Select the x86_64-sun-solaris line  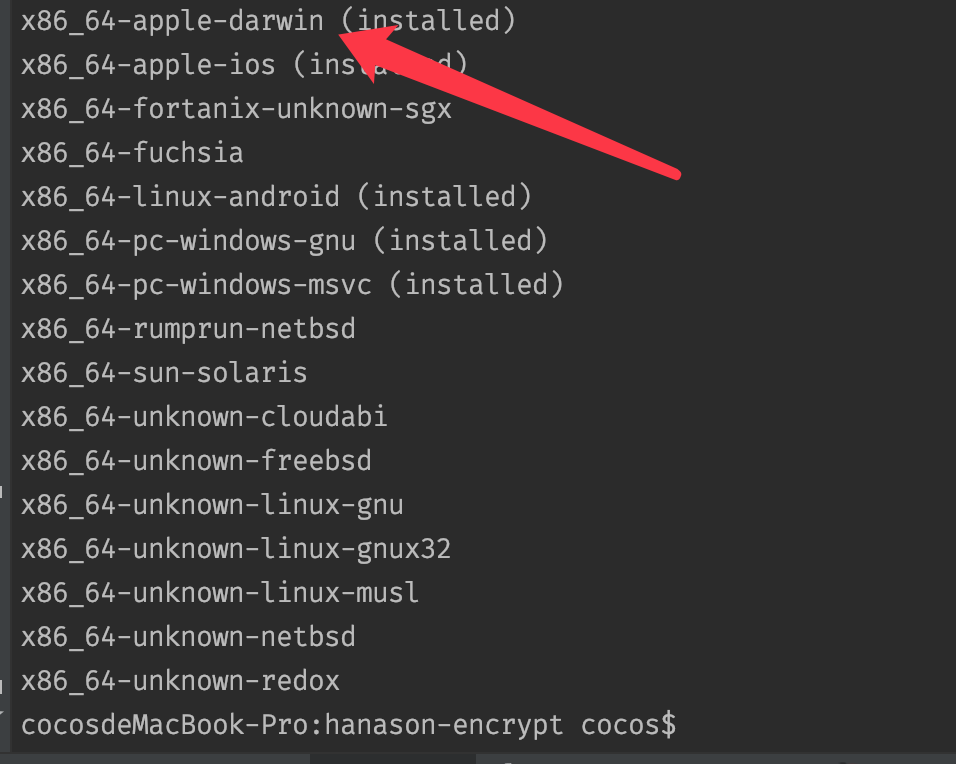(164, 373)
